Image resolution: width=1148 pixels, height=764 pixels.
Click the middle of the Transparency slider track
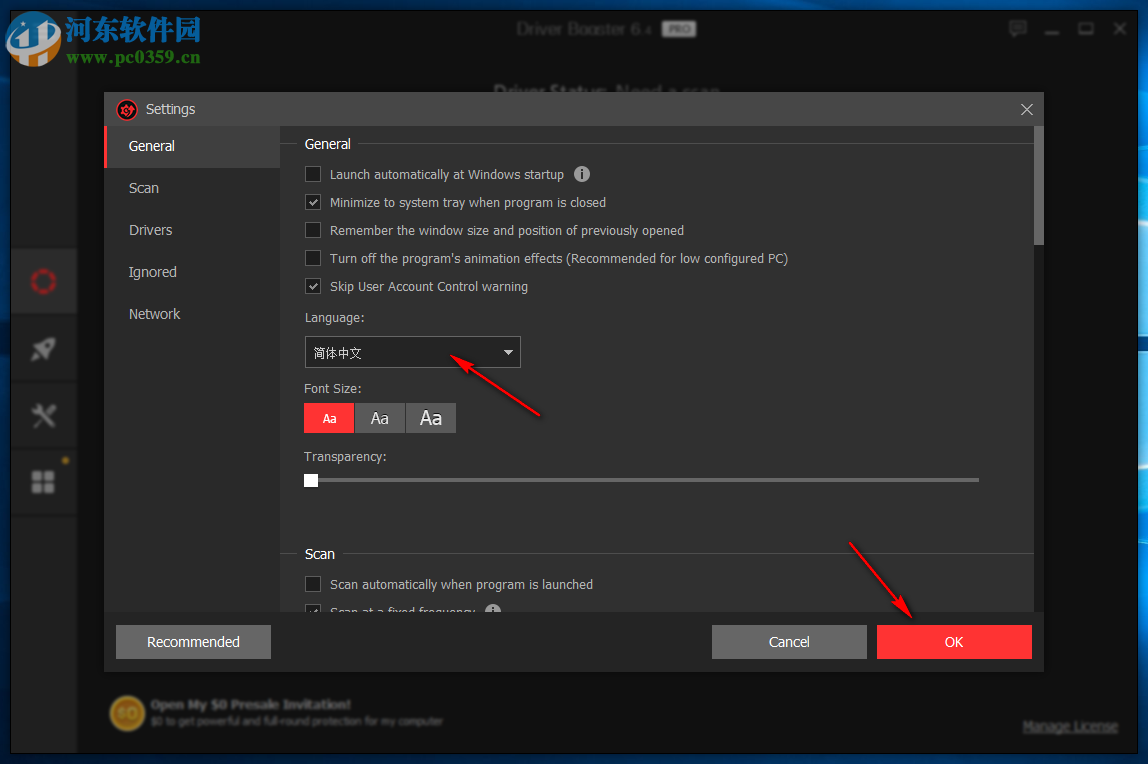641,480
